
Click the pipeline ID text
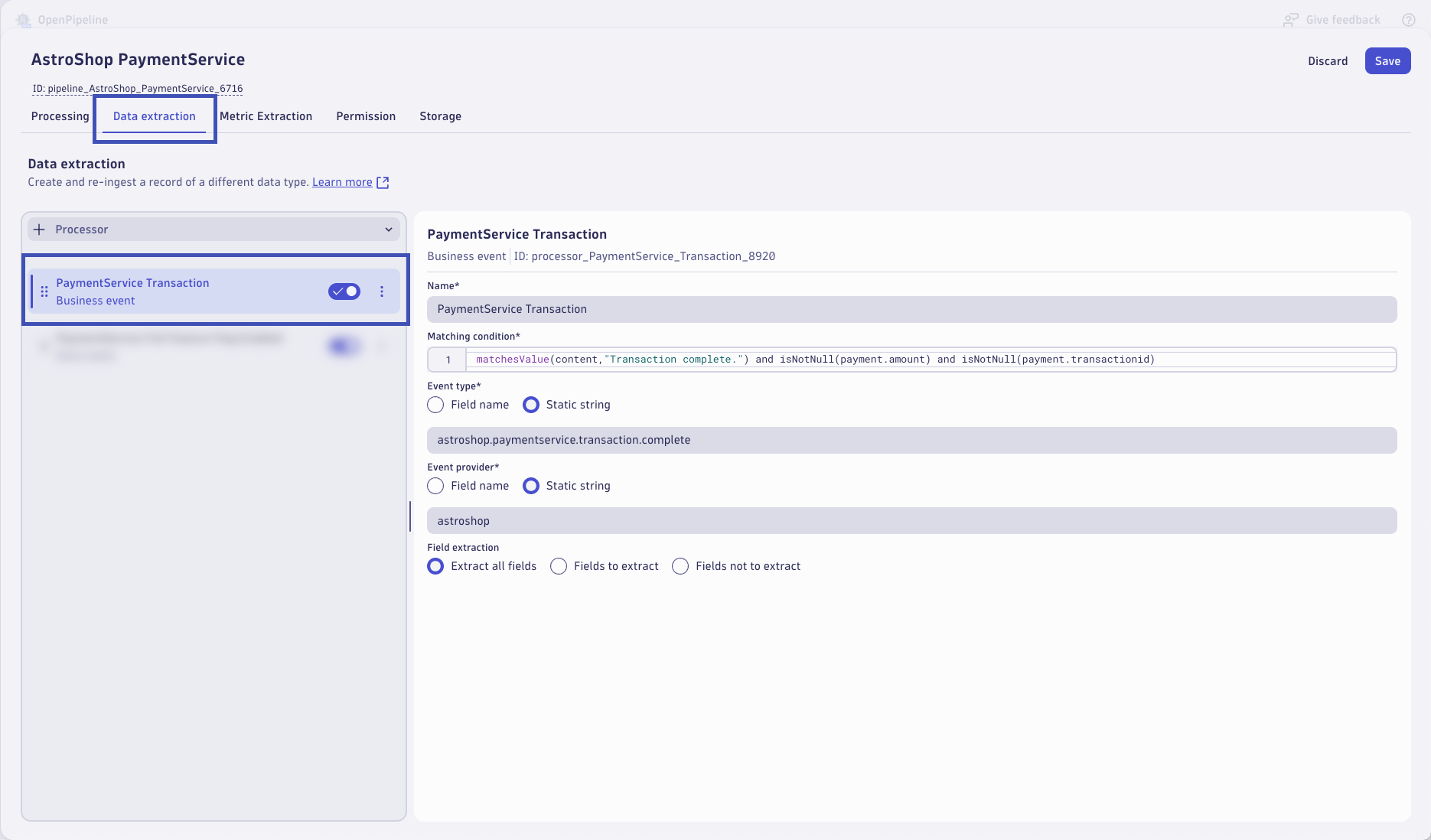point(138,89)
